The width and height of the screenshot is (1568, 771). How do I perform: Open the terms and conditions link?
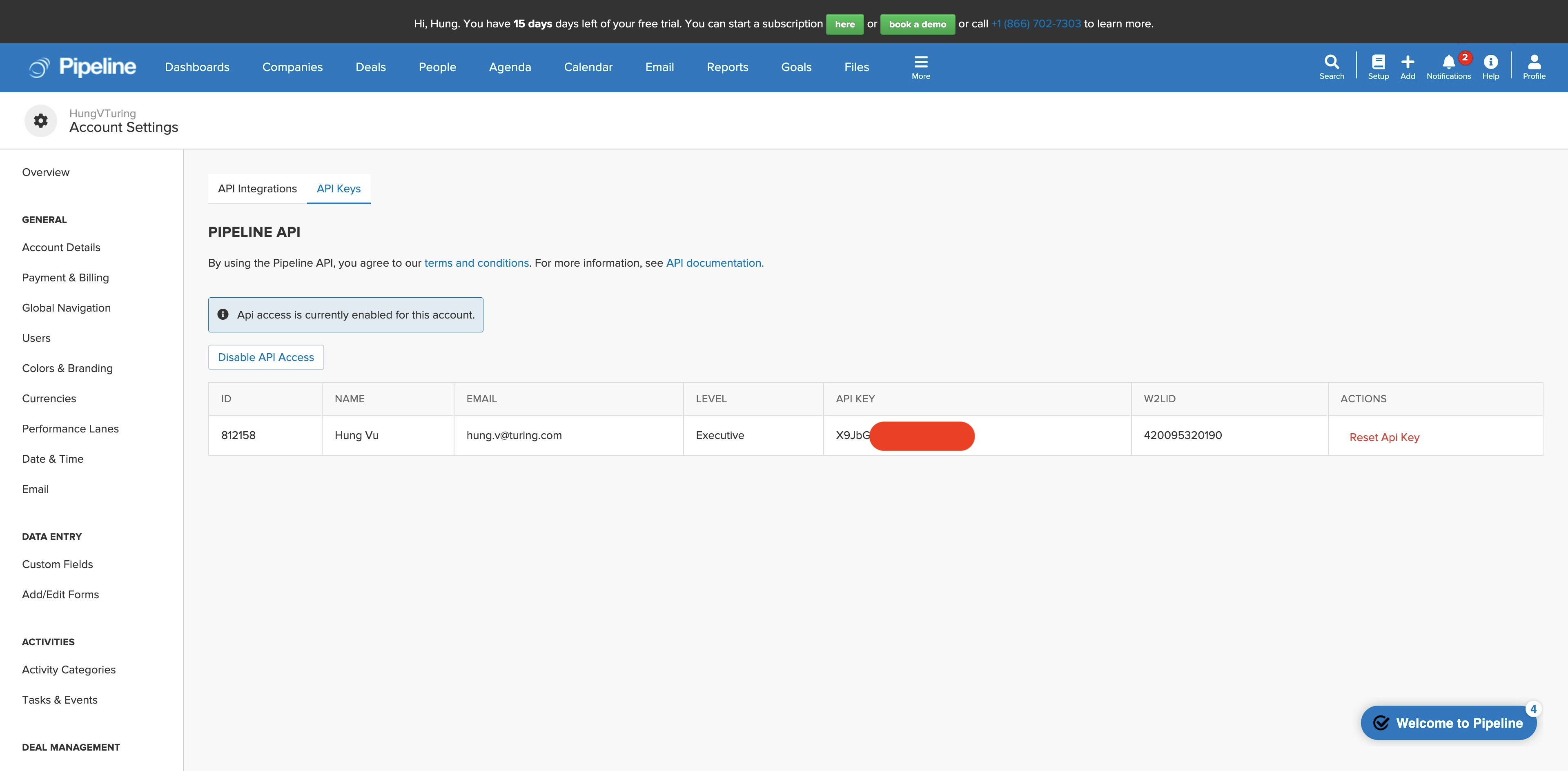tap(477, 263)
